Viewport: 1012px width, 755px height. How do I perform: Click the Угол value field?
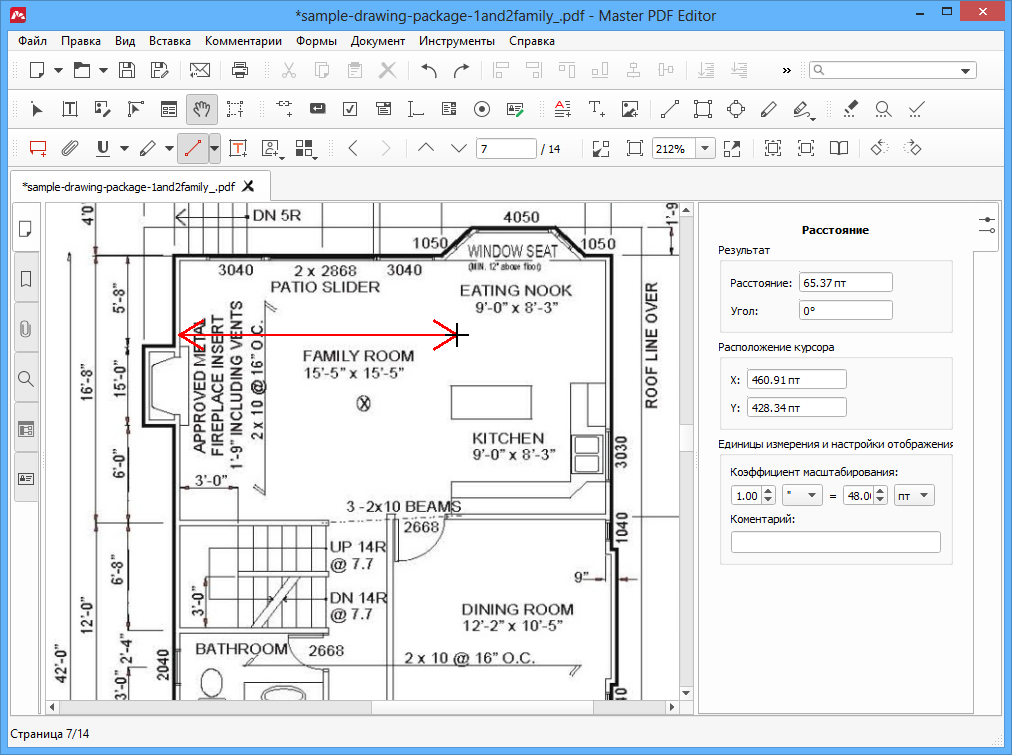click(x=845, y=310)
